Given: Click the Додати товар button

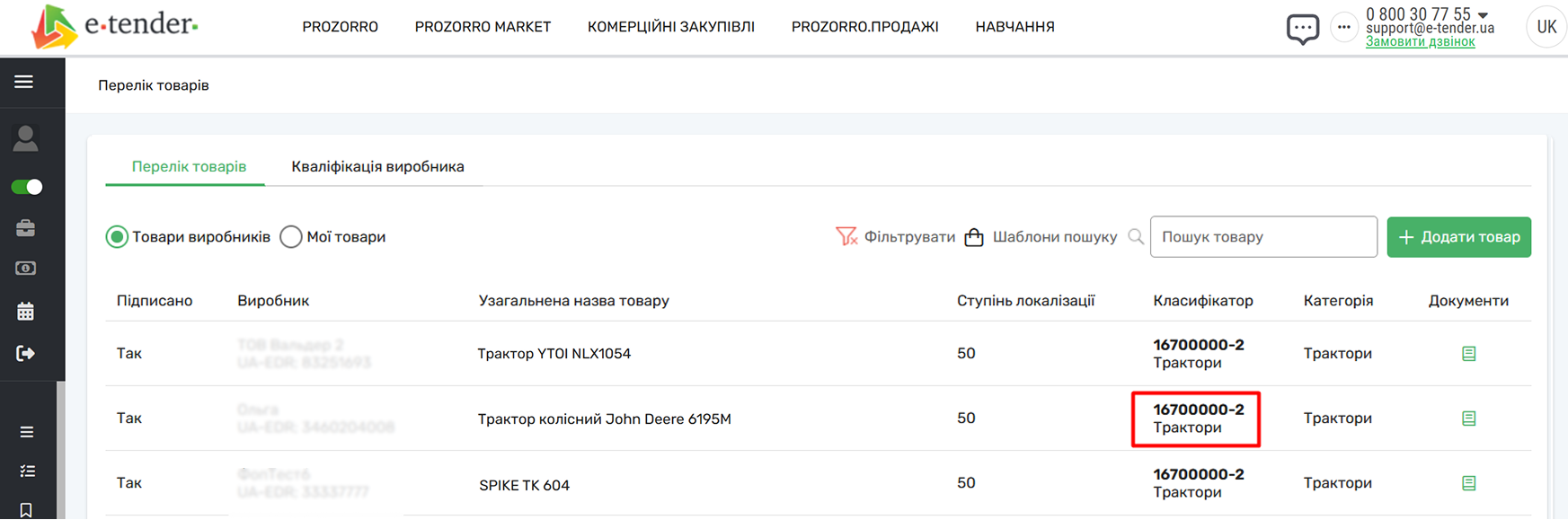Looking at the screenshot, I should click(1458, 237).
